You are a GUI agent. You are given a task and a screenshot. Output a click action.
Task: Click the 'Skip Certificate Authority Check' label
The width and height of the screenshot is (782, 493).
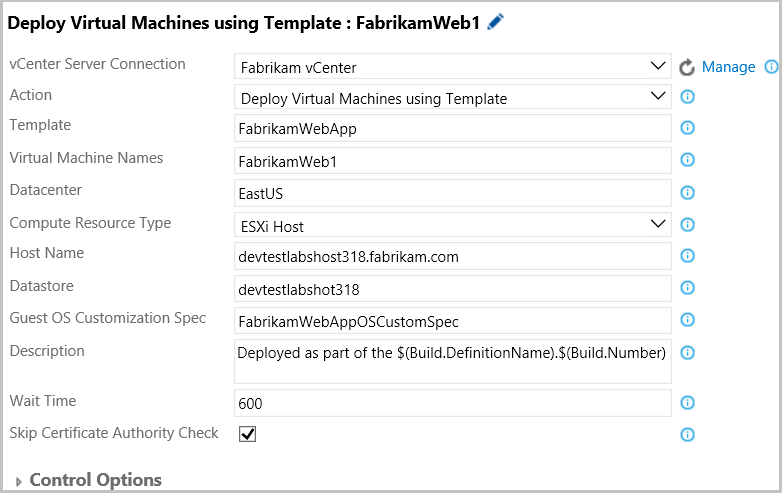[114, 433]
